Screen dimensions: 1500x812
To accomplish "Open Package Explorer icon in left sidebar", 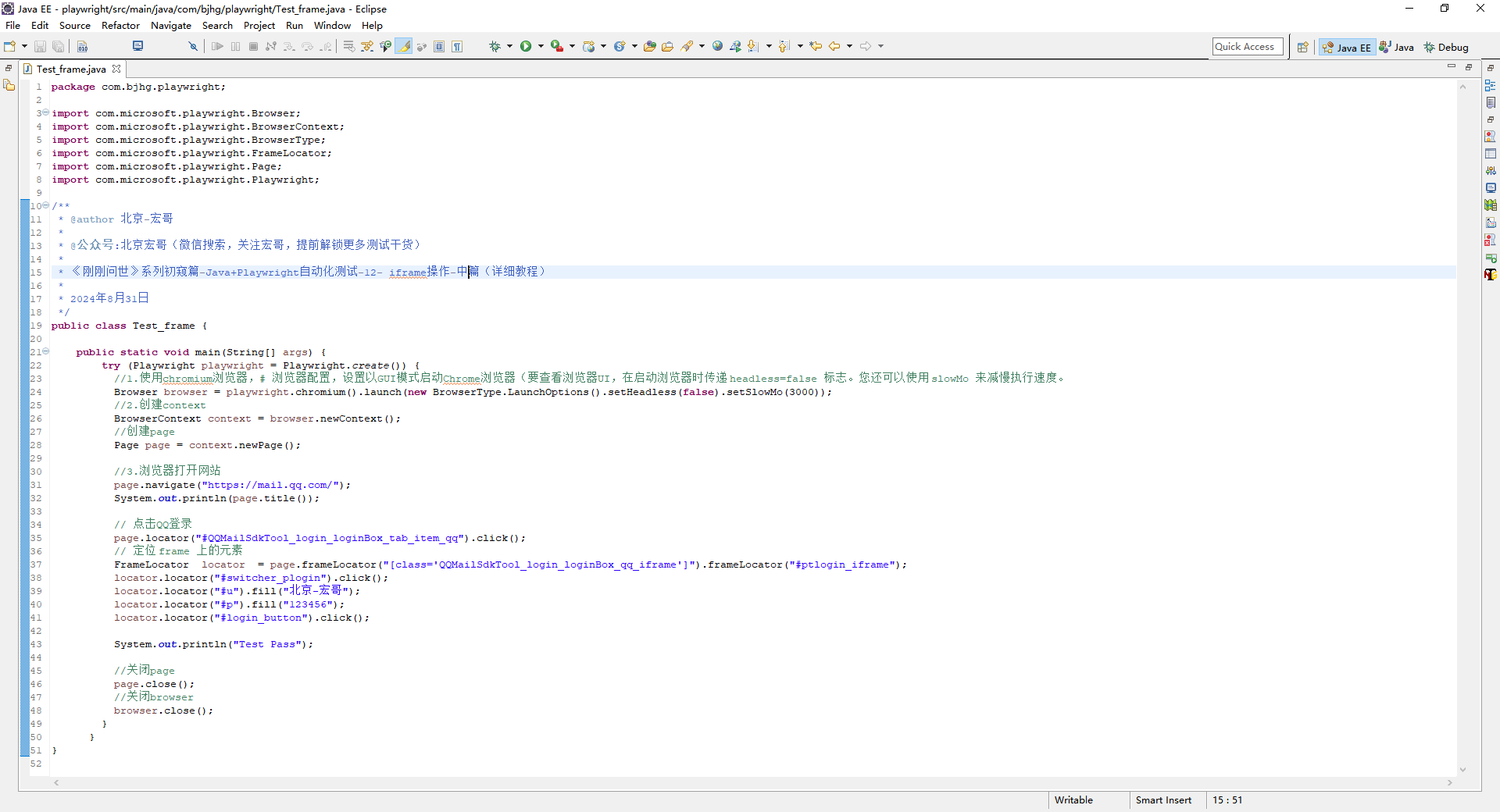I will (9, 85).
